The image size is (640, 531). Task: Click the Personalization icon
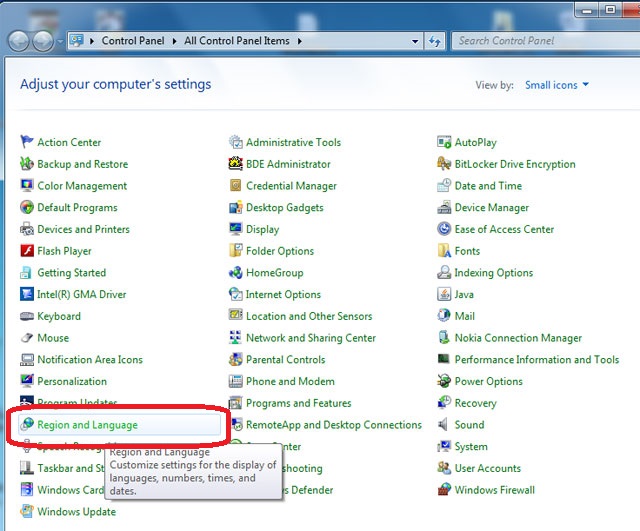[27, 381]
